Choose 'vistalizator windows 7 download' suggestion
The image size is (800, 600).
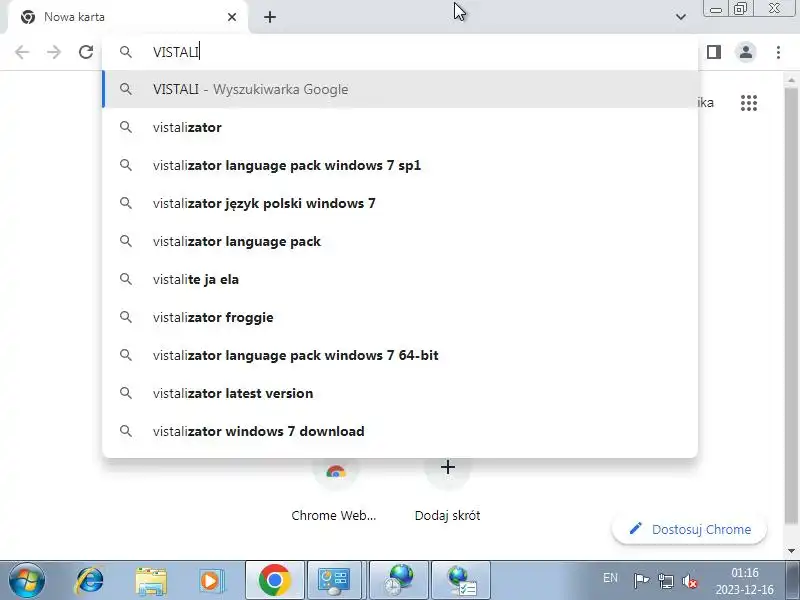(400, 431)
